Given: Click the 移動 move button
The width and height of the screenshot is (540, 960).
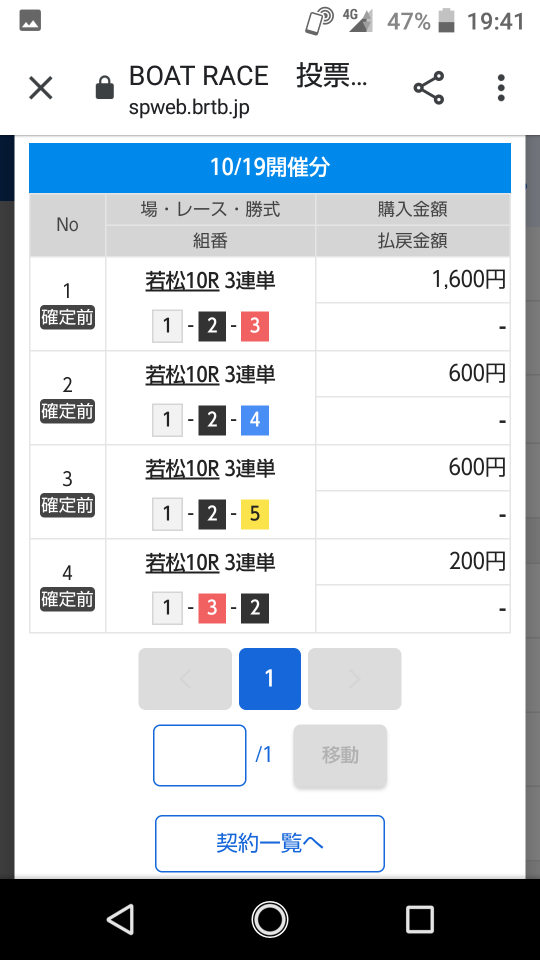Looking at the screenshot, I should [340, 756].
